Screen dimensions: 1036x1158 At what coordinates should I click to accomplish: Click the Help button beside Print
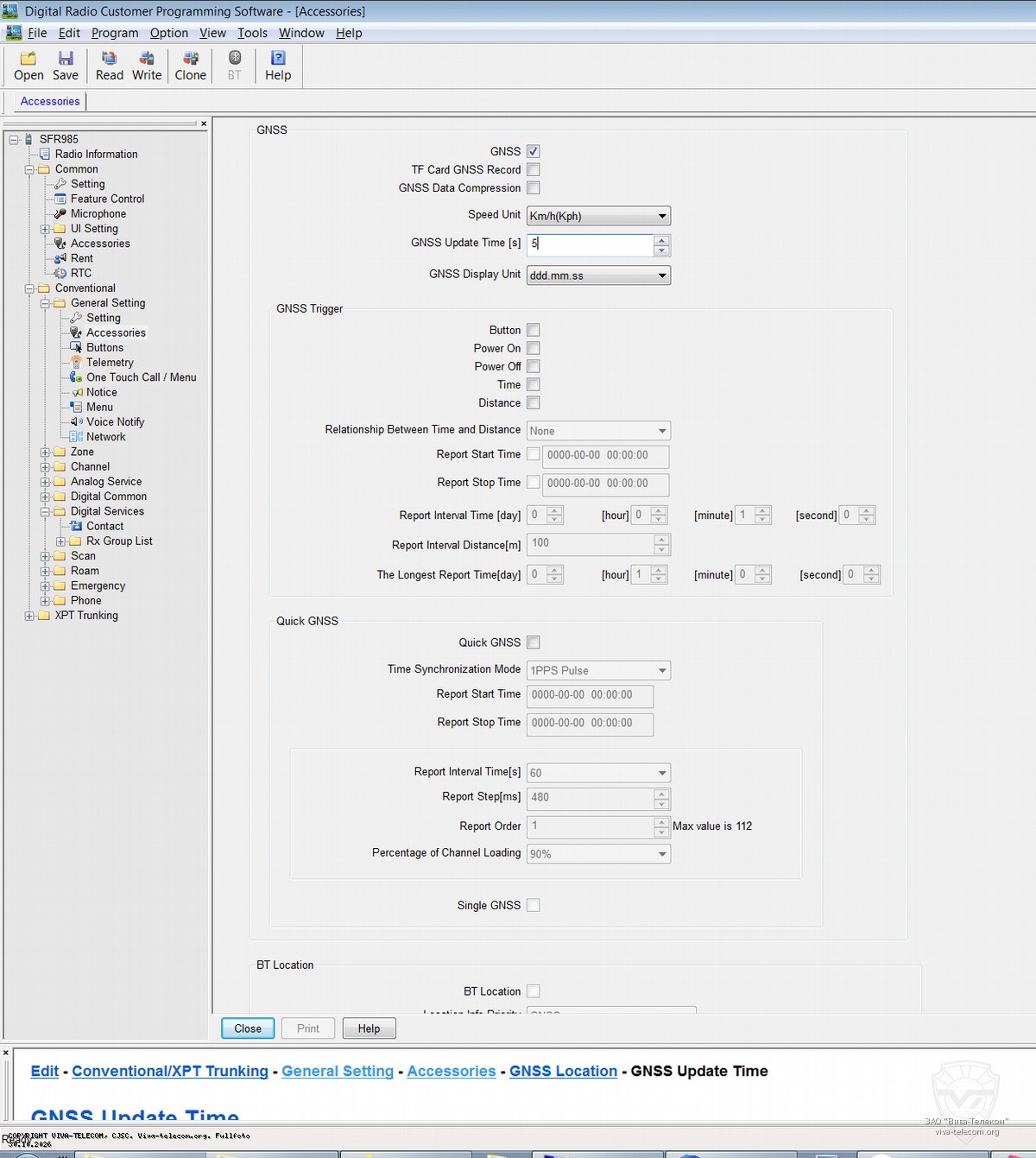click(369, 1028)
